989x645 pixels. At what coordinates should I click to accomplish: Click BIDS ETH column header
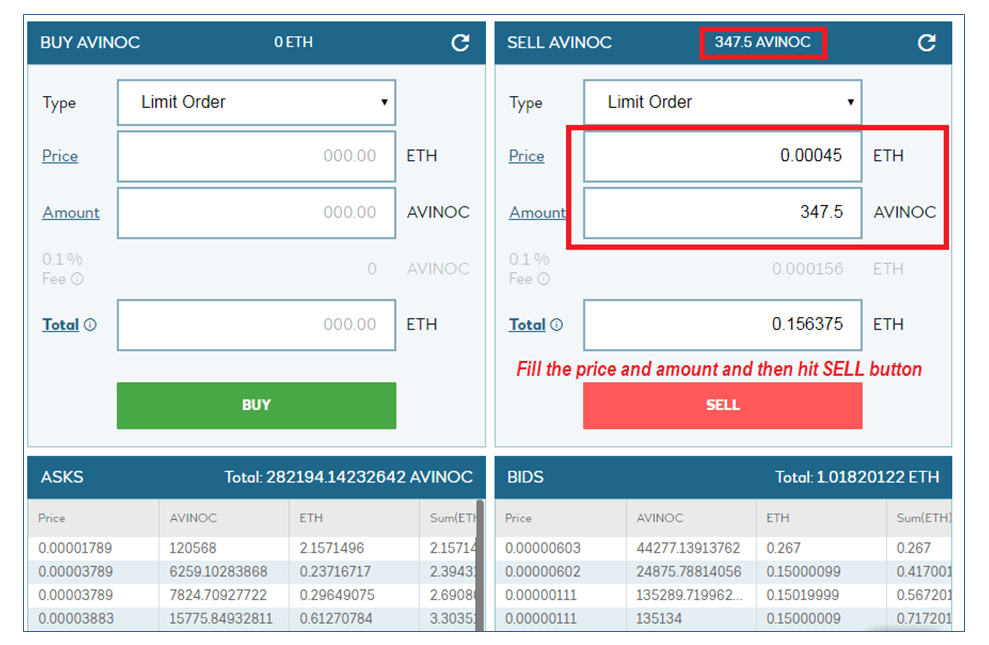tap(778, 518)
